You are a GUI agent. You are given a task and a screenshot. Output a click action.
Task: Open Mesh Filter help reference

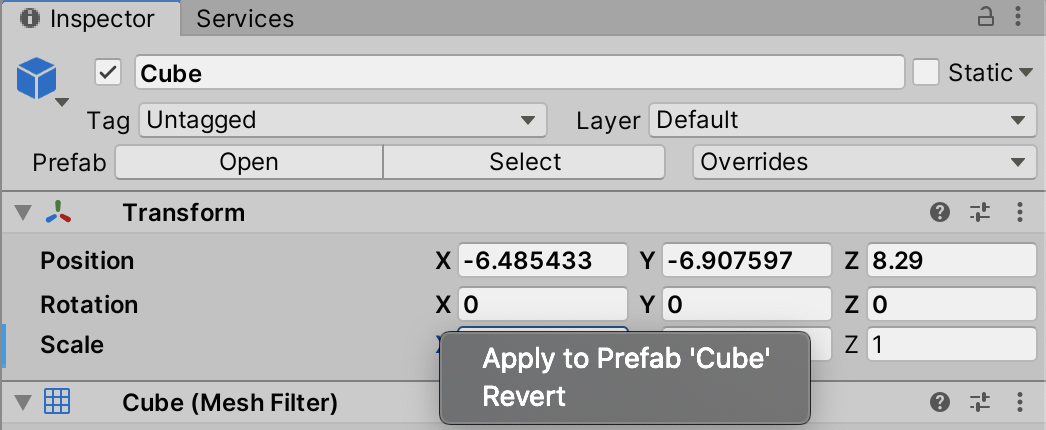940,403
